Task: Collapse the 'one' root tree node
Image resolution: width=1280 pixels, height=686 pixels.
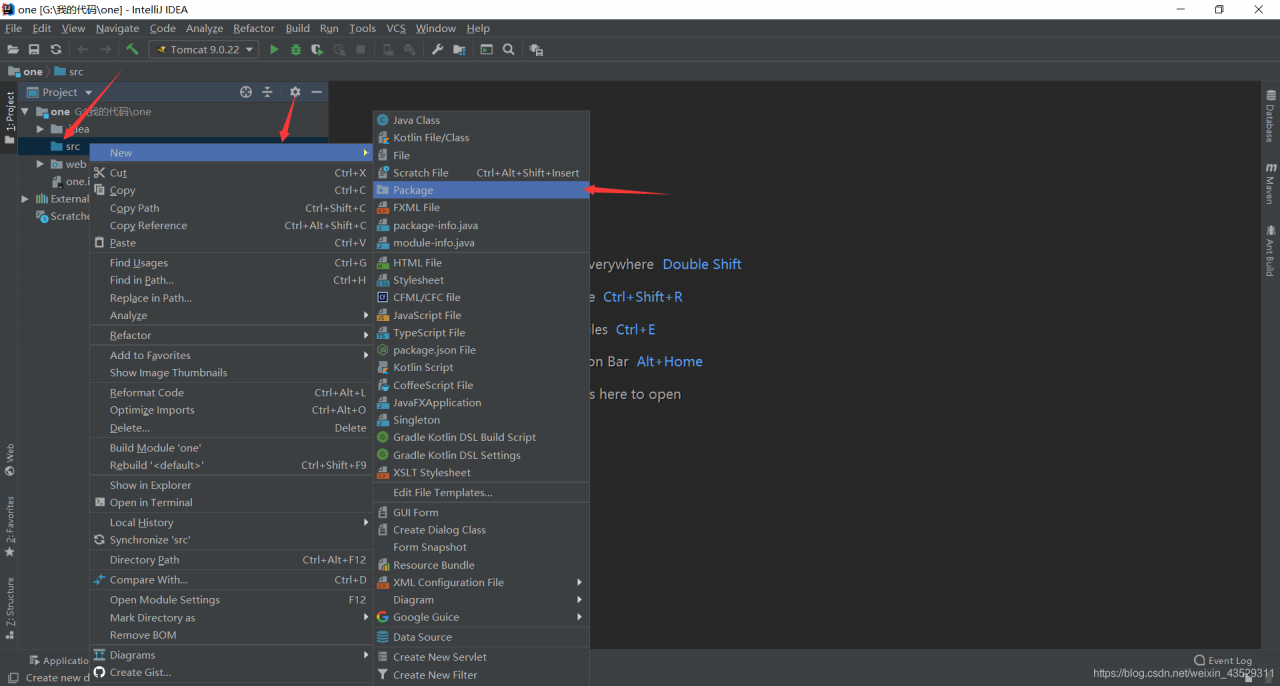Action: 26,112
